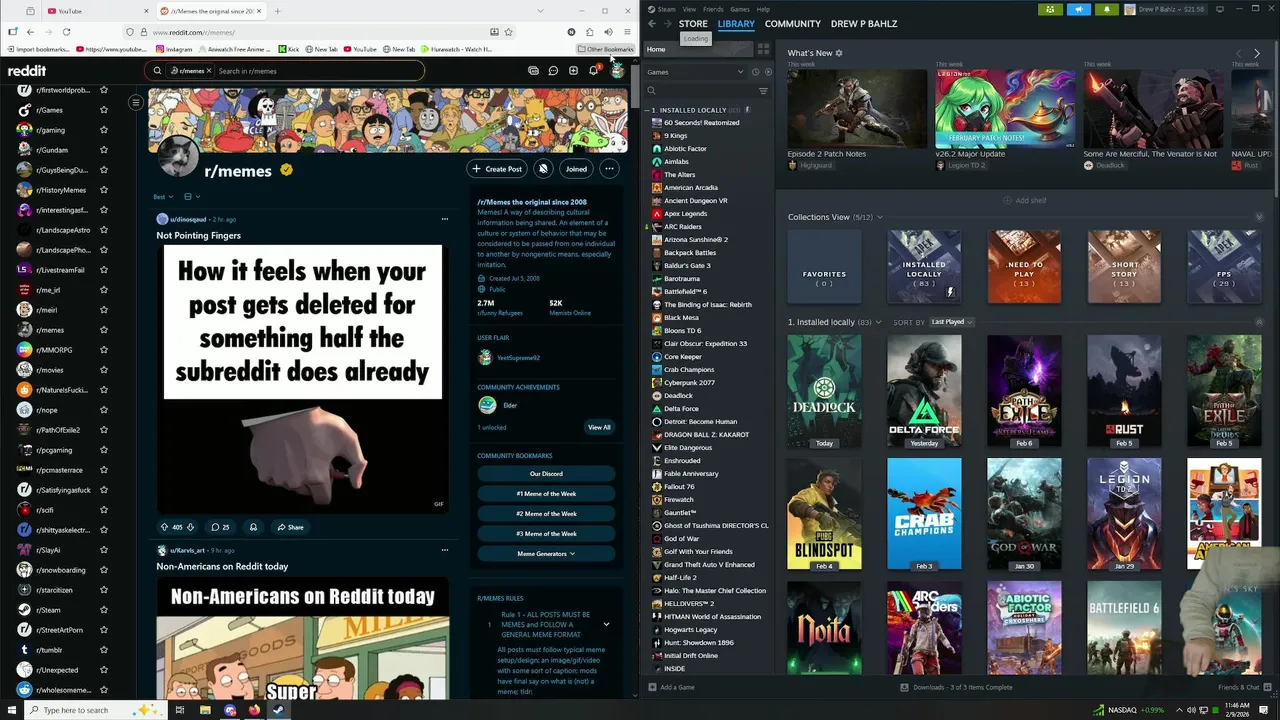Open Steam notifications bell icon
Viewport: 1280px width, 720px height.
click(x=1106, y=9)
